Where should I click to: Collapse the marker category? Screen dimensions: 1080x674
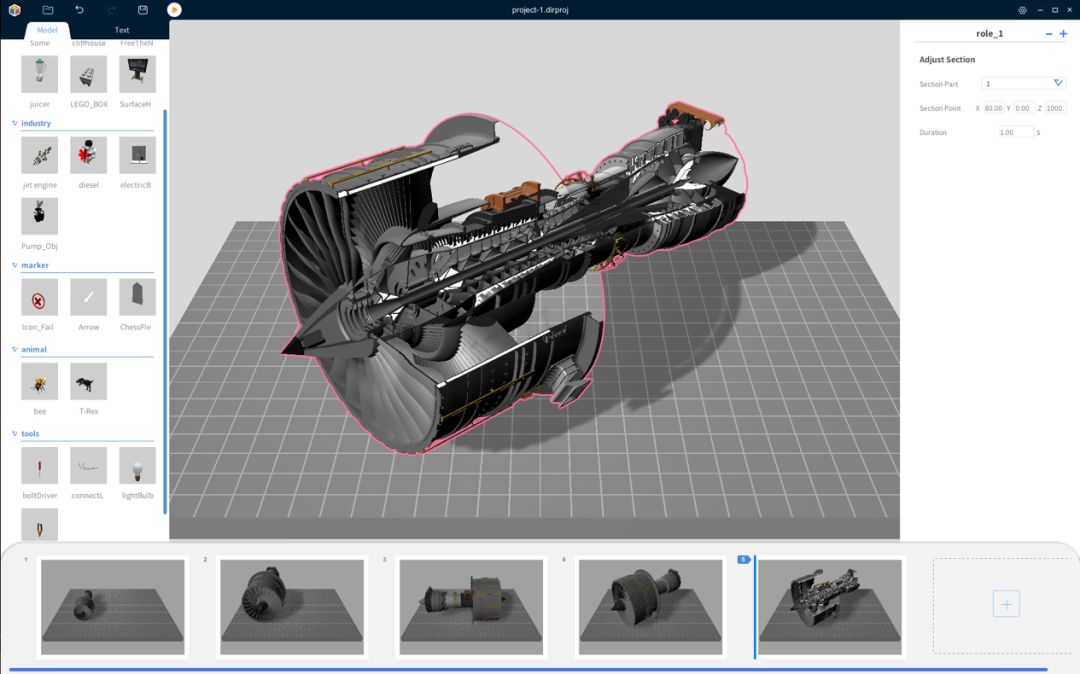pos(14,265)
